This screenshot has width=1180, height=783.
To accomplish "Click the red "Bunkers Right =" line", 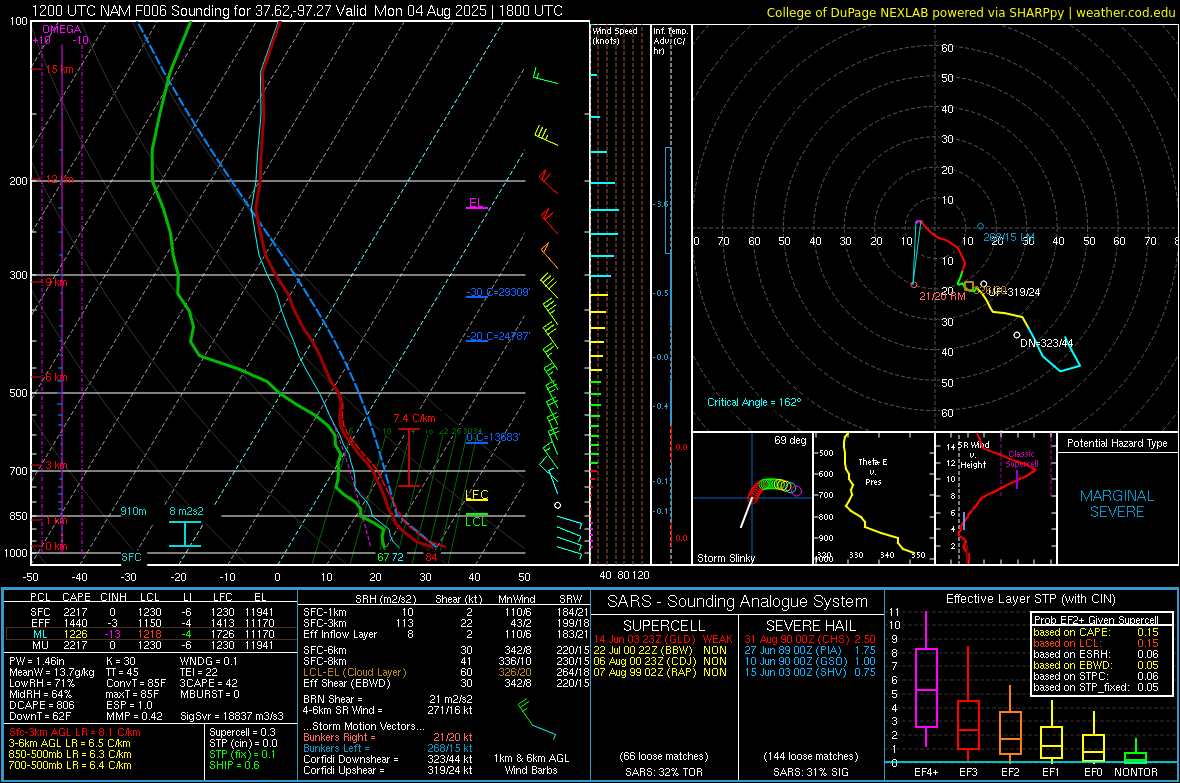I will tap(388, 737).
